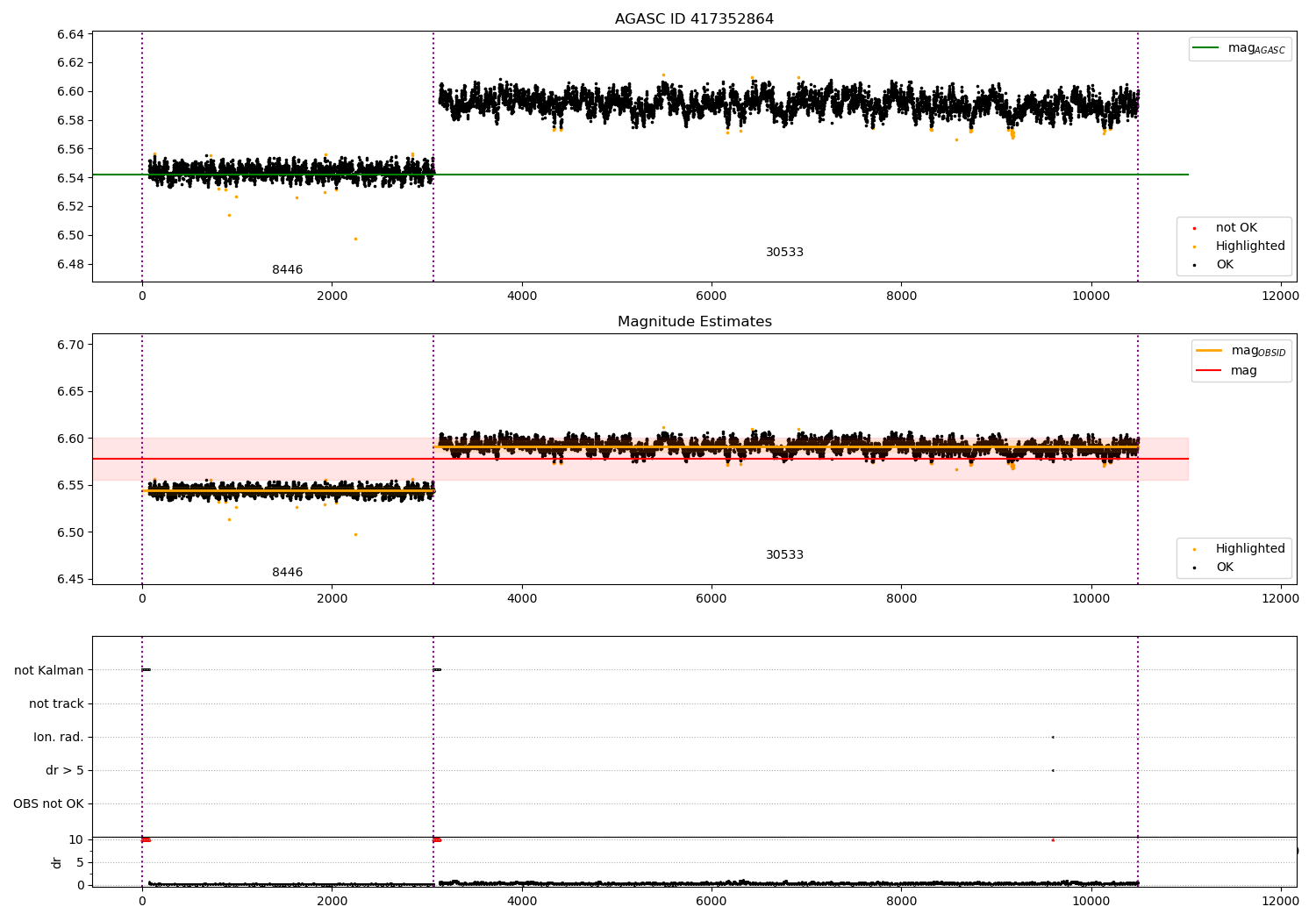Click the red 'mag' line swatch in middle legend
Image resolution: width=1316 pixels, height=921 pixels.
(1209, 371)
